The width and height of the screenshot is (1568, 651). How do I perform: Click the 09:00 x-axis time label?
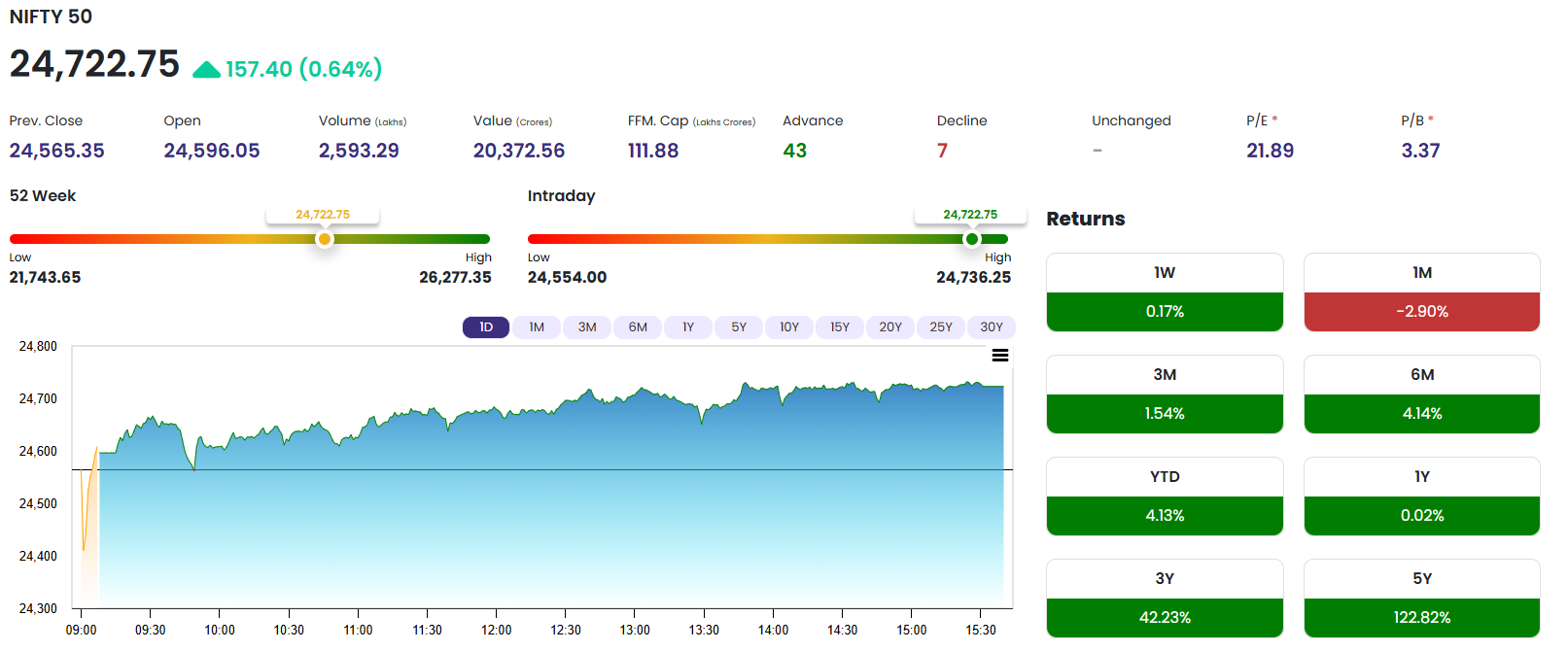[x=81, y=630]
